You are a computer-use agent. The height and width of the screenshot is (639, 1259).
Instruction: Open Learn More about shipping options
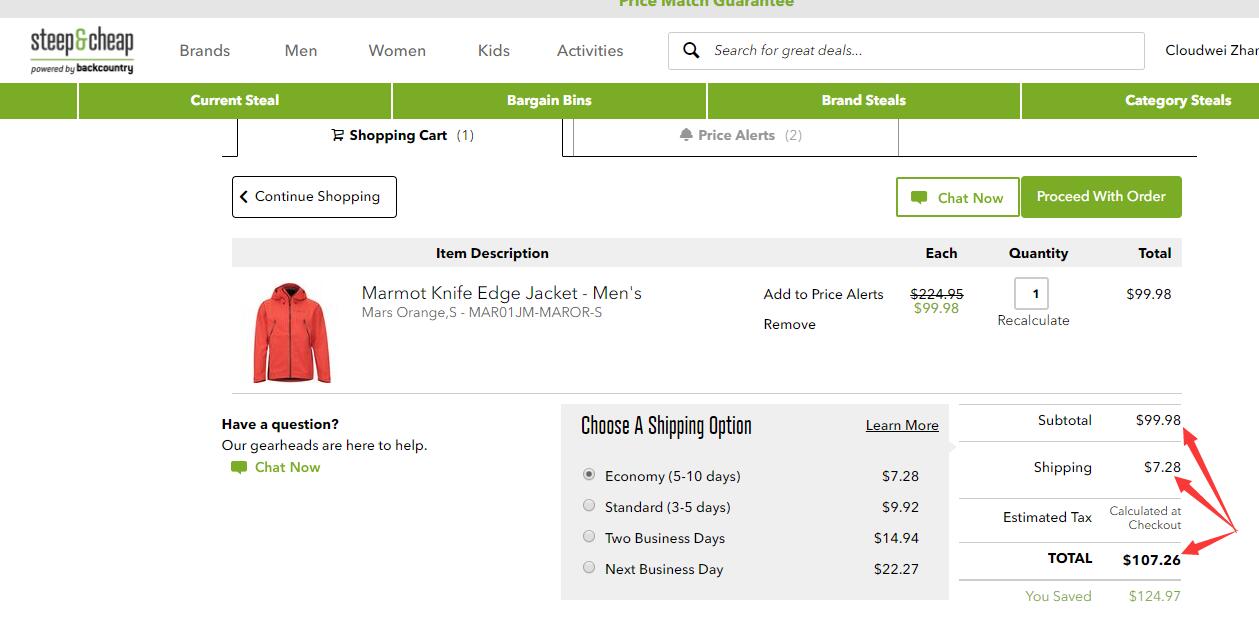click(902, 425)
